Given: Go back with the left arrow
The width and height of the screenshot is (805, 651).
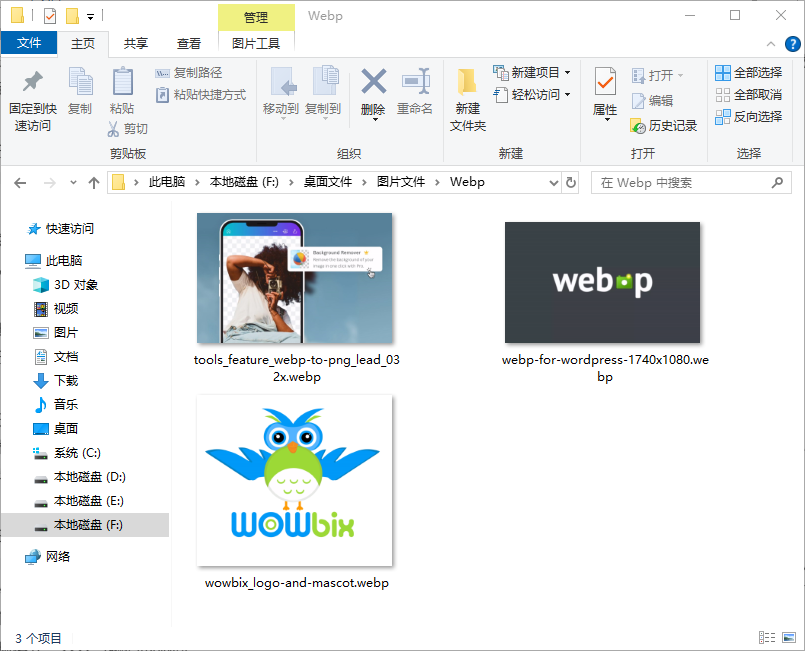Looking at the screenshot, I should (20, 183).
